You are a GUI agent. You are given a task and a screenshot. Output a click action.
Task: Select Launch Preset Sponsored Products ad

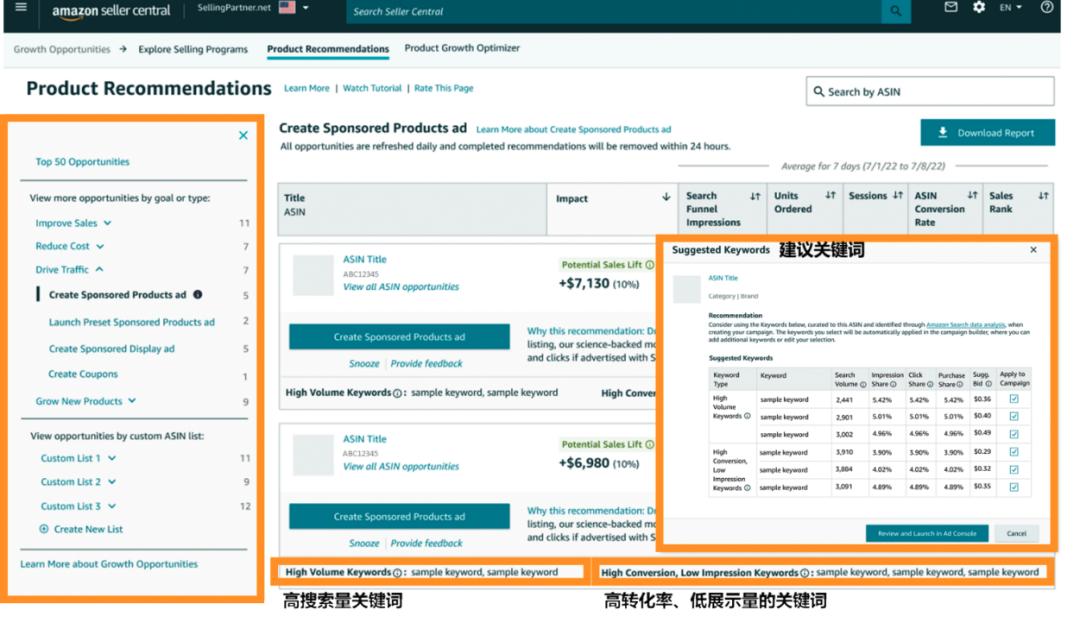pos(132,322)
